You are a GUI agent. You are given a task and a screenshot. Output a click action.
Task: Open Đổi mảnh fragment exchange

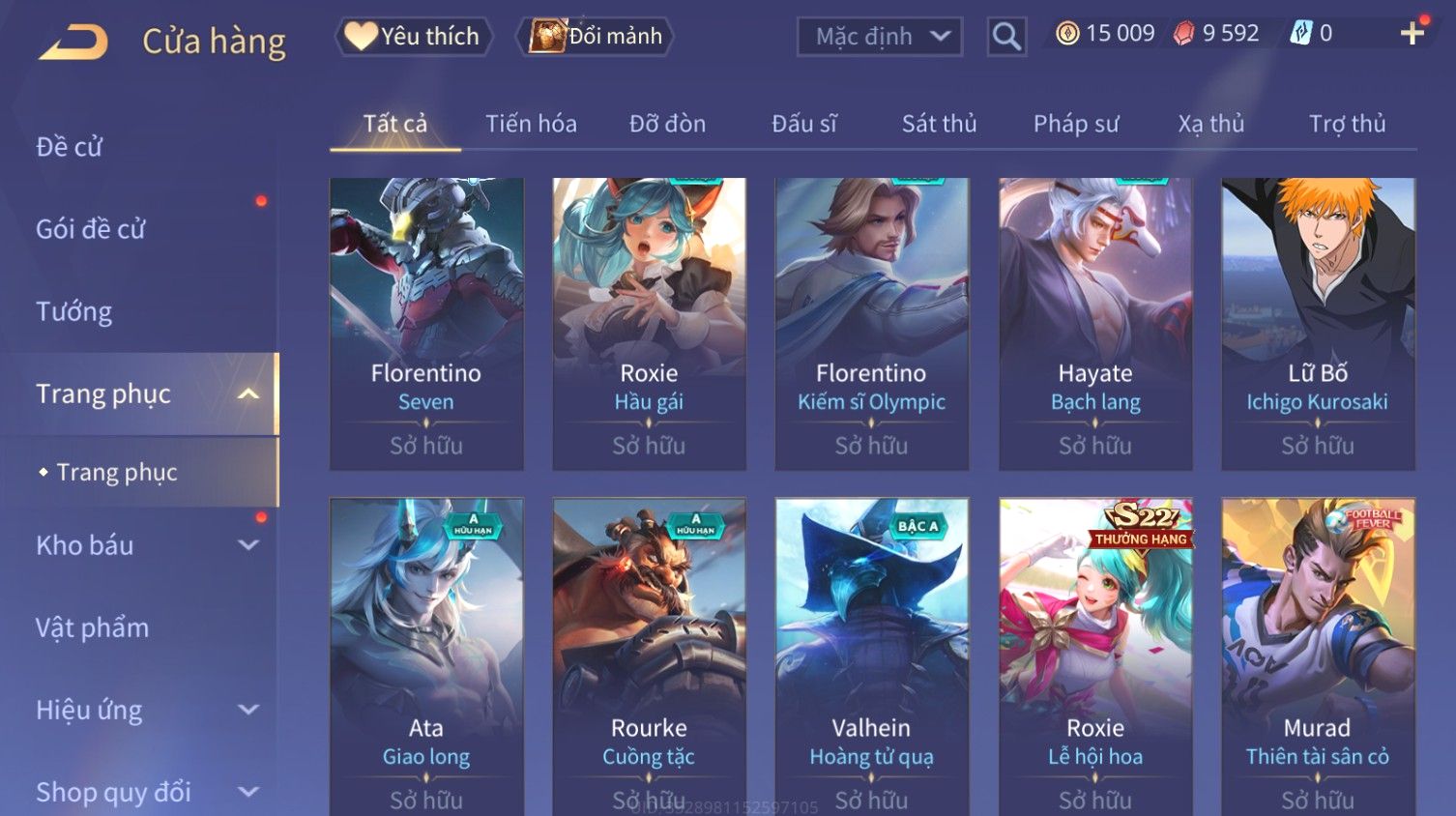tap(595, 37)
